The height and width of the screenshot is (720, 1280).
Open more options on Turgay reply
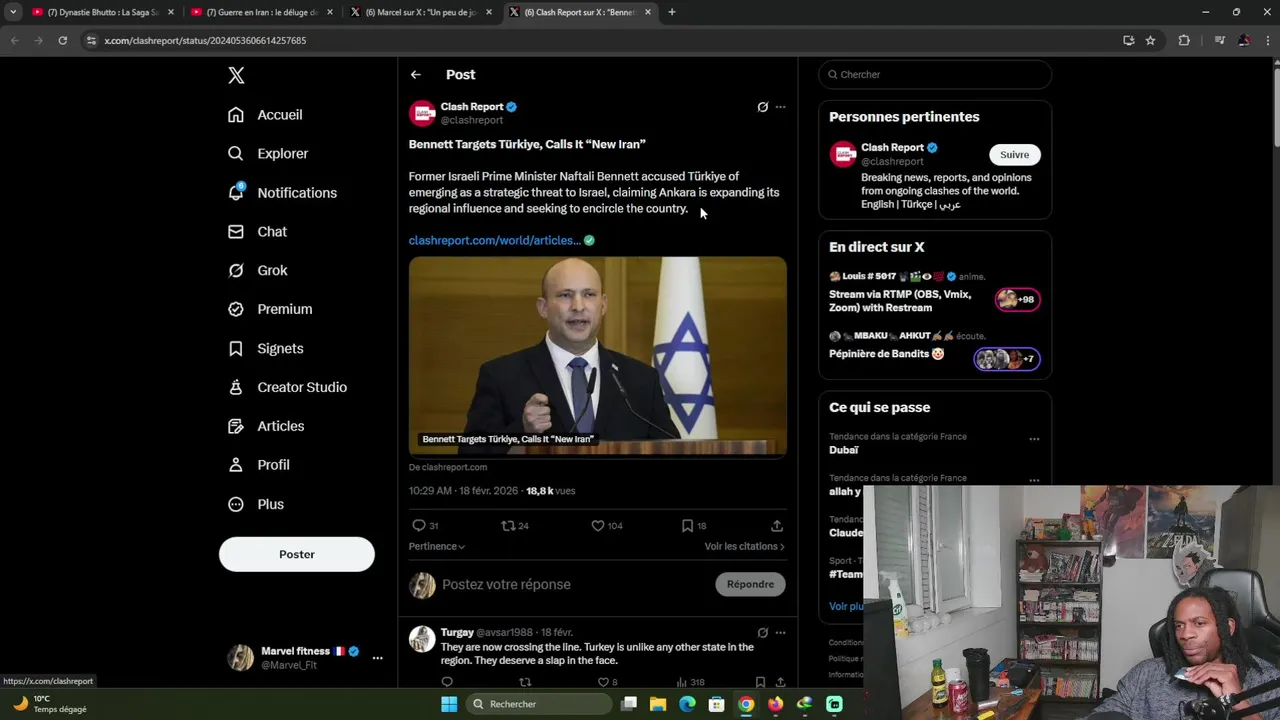click(x=781, y=633)
